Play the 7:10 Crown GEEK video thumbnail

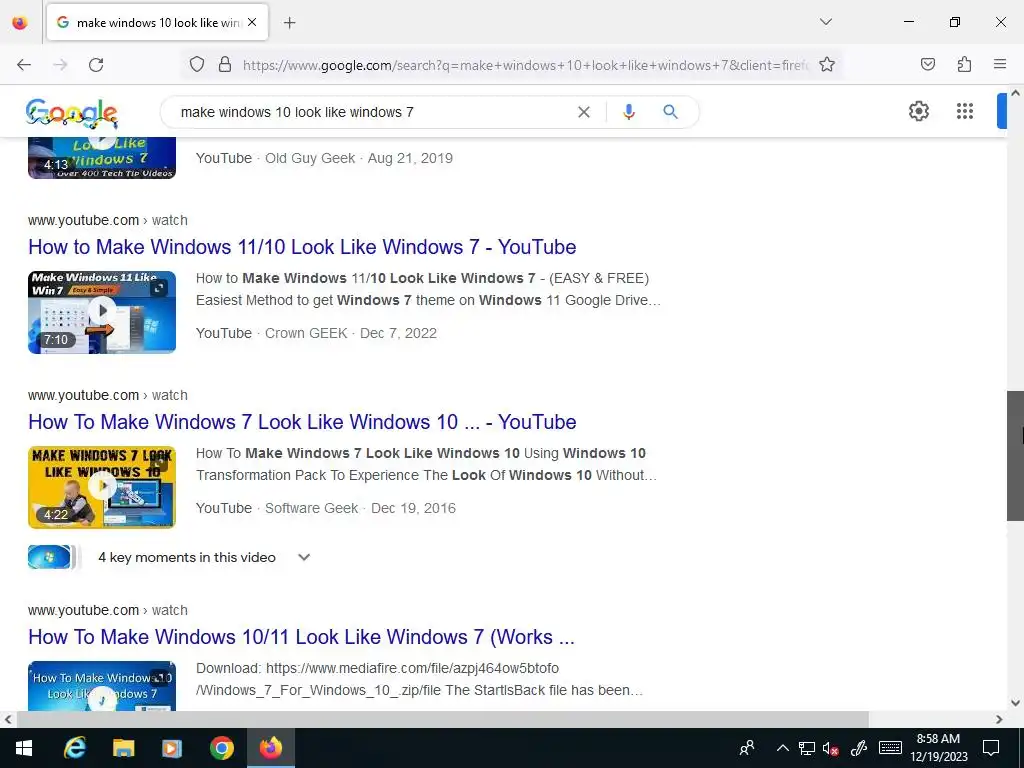pyautogui.click(x=102, y=312)
